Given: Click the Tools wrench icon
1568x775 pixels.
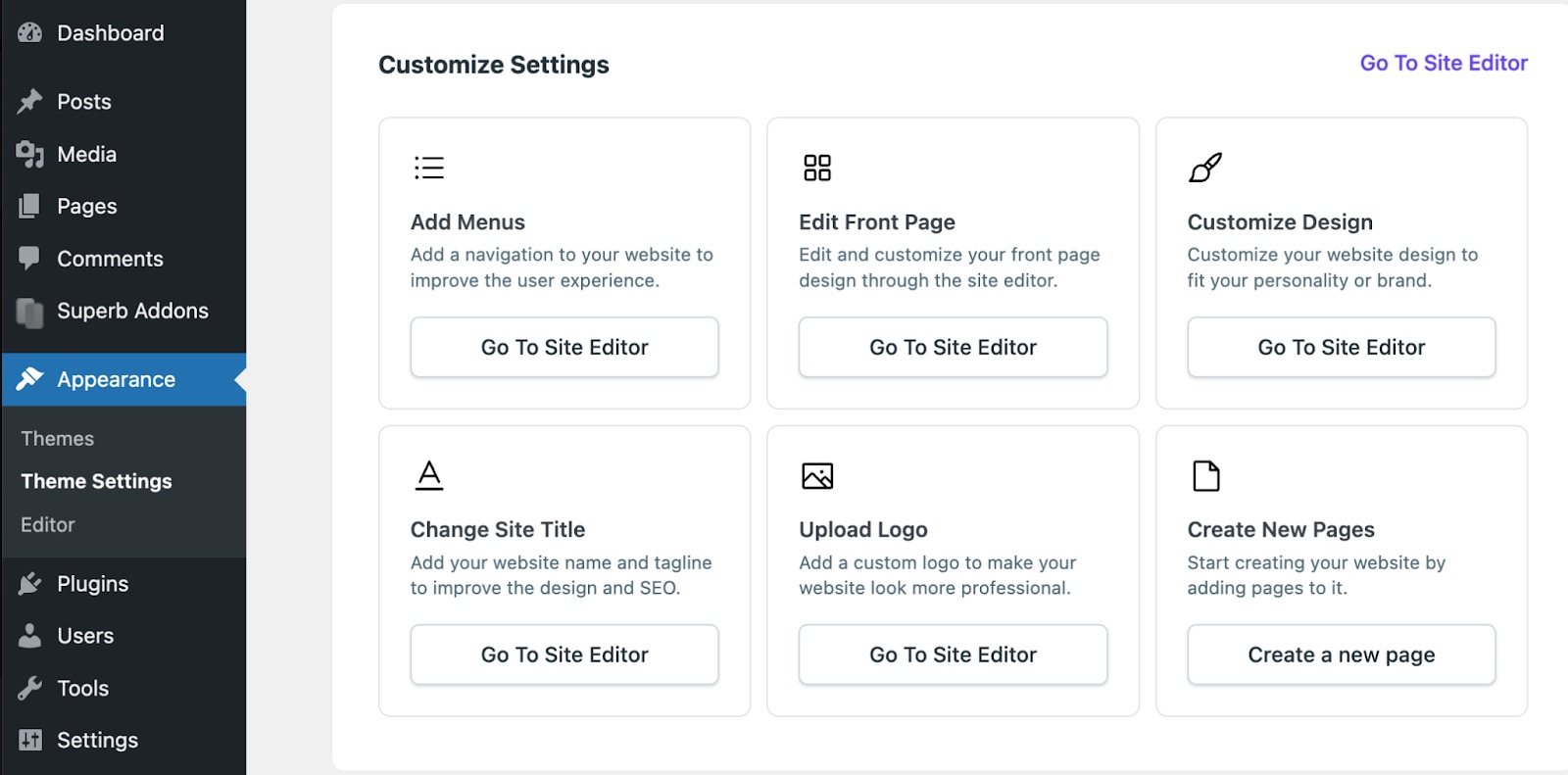Looking at the screenshot, I should (30, 688).
